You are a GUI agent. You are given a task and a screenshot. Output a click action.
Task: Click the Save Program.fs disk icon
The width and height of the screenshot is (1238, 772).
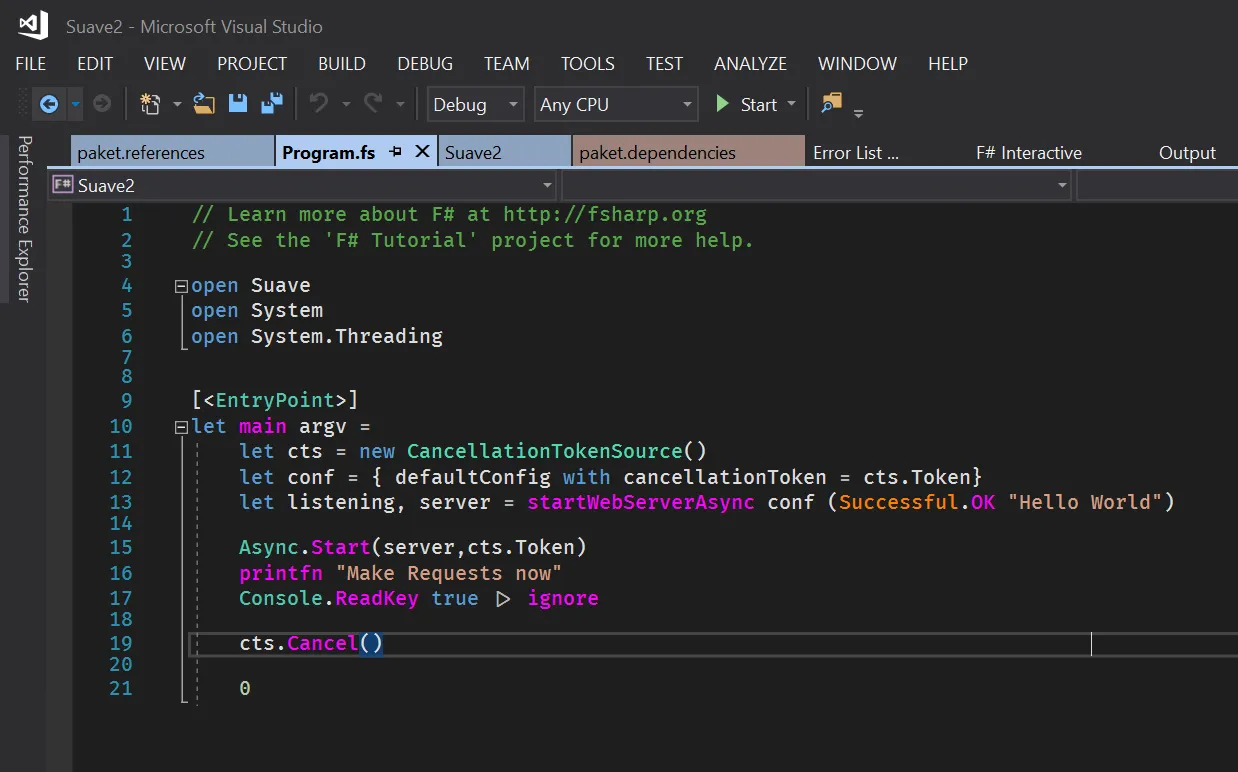point(238,104)
